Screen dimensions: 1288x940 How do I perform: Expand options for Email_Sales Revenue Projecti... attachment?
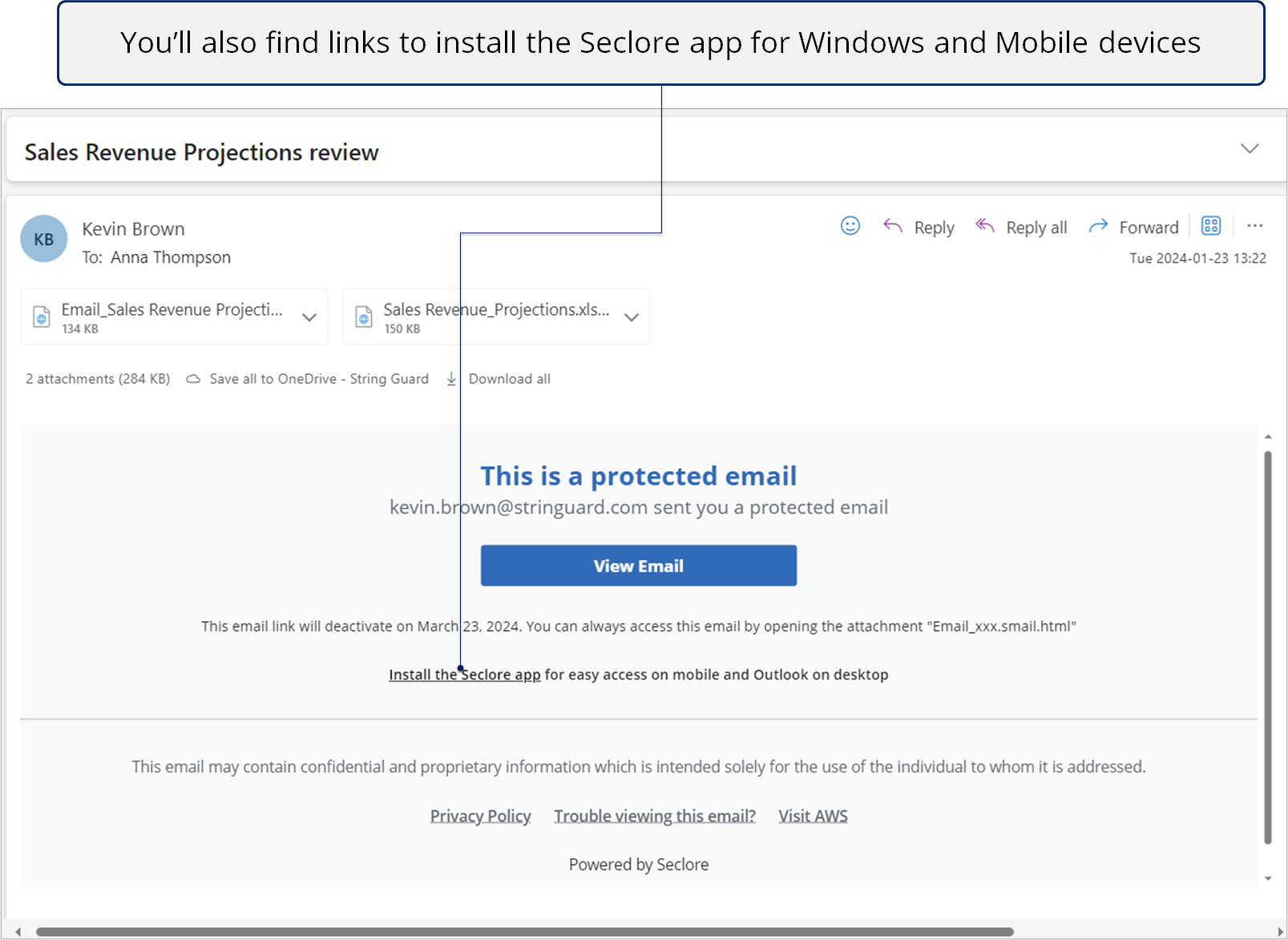click(x=309, y=317)
